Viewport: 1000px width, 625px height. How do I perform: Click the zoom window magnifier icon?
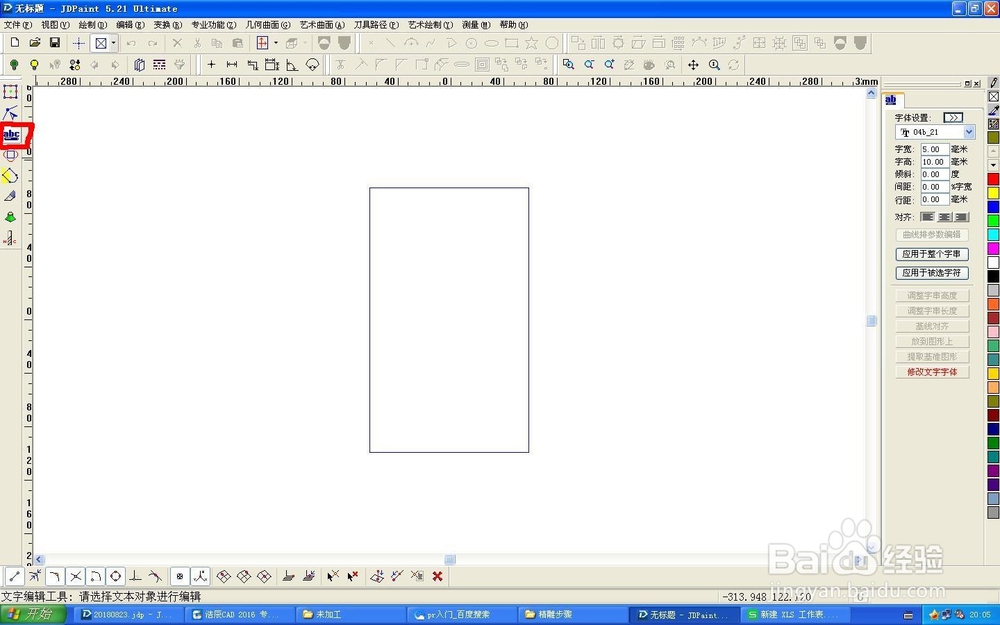568,64
